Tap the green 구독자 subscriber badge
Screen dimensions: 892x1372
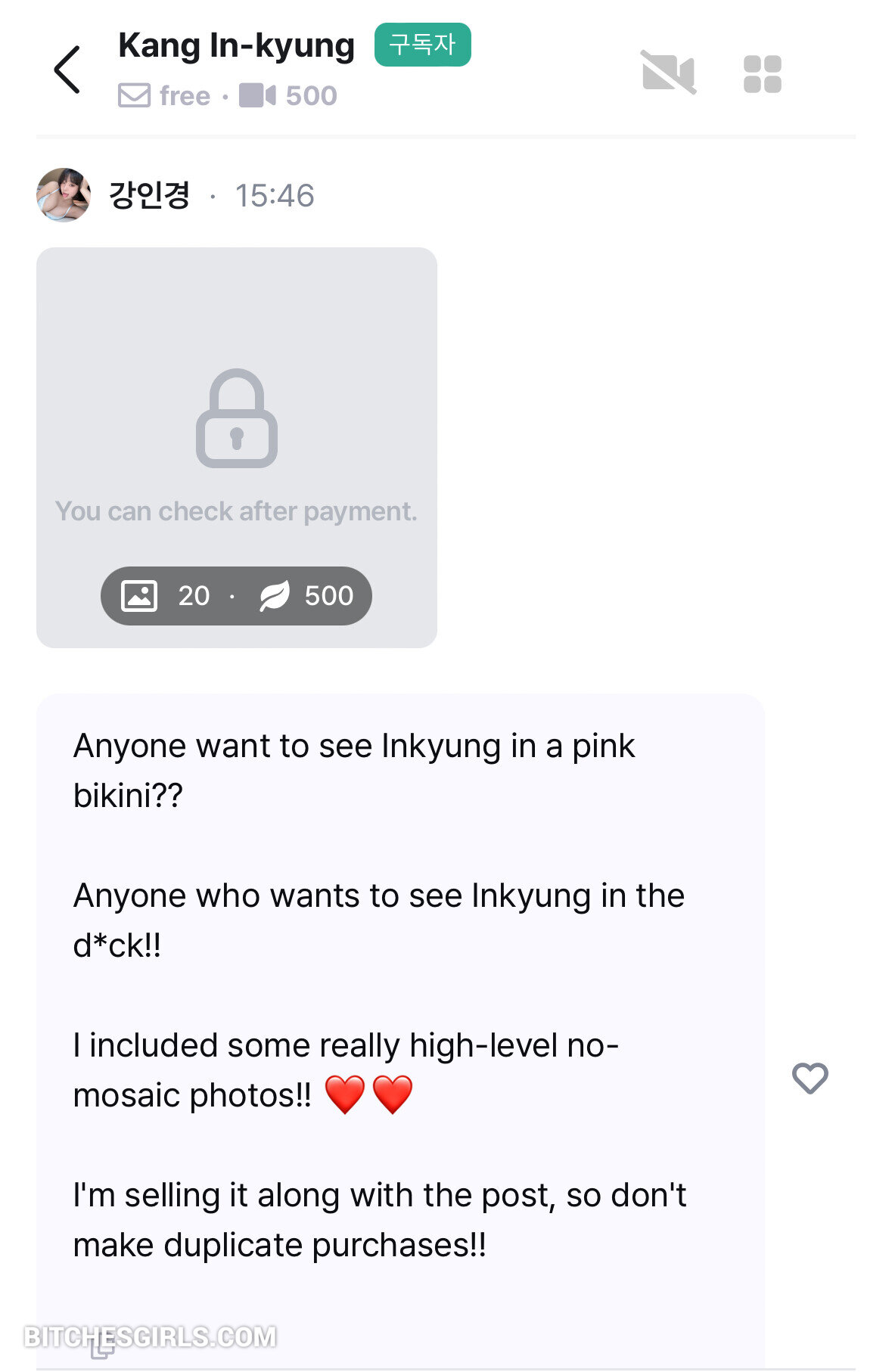[422, 45]
